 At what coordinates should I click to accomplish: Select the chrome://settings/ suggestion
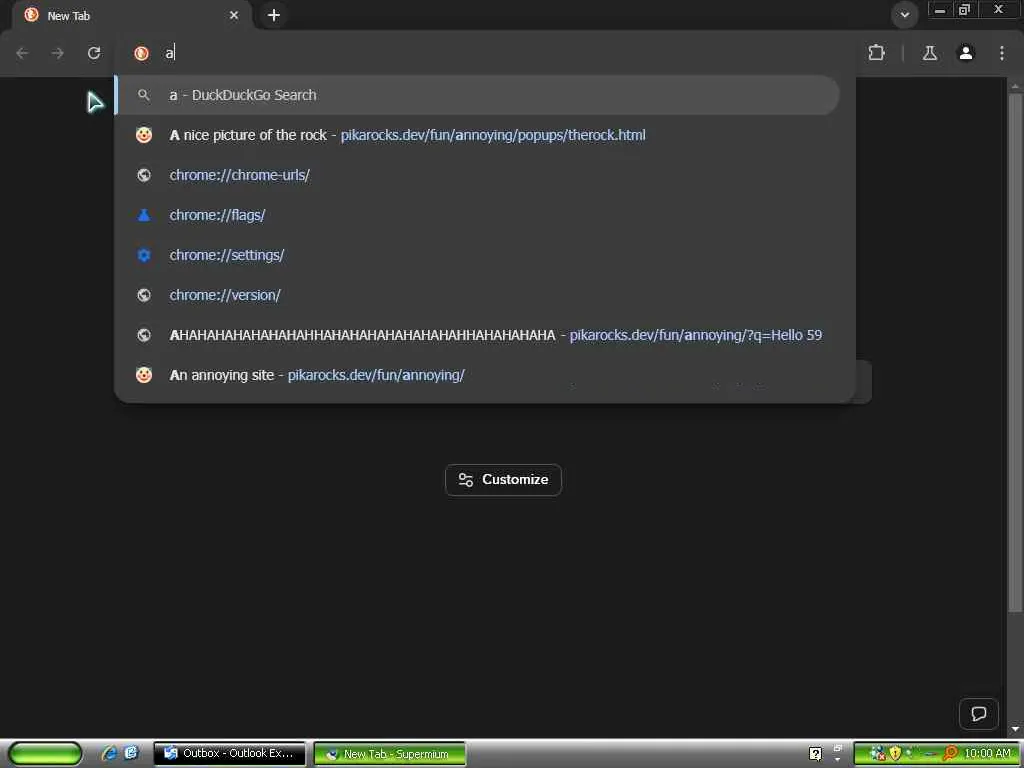click(478, 255)
